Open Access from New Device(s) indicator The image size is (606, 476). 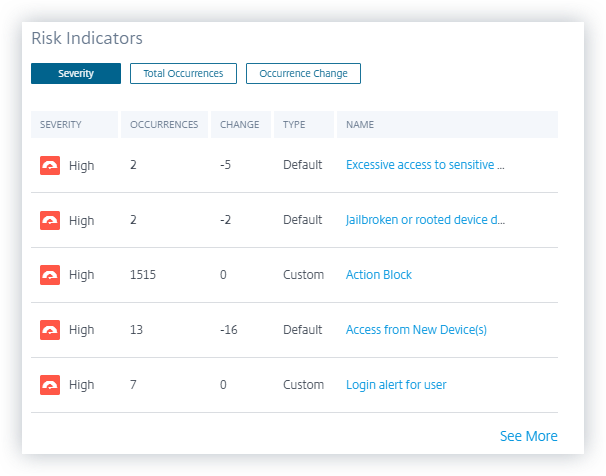tap(416, 330)
